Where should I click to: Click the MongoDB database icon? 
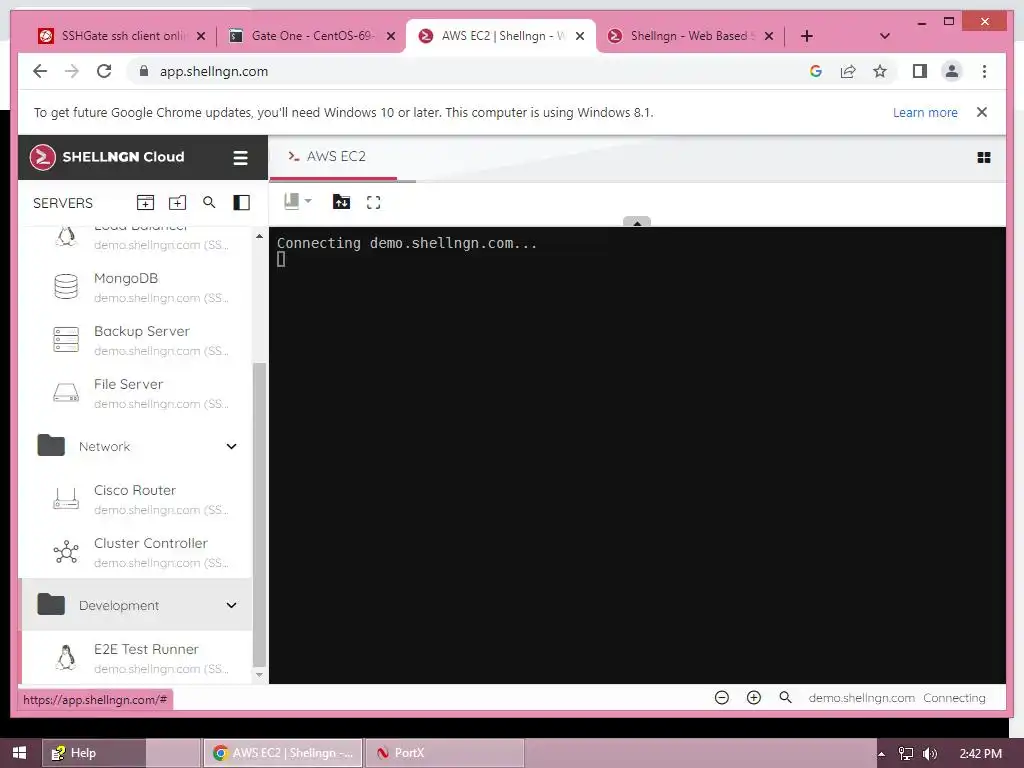66,286
